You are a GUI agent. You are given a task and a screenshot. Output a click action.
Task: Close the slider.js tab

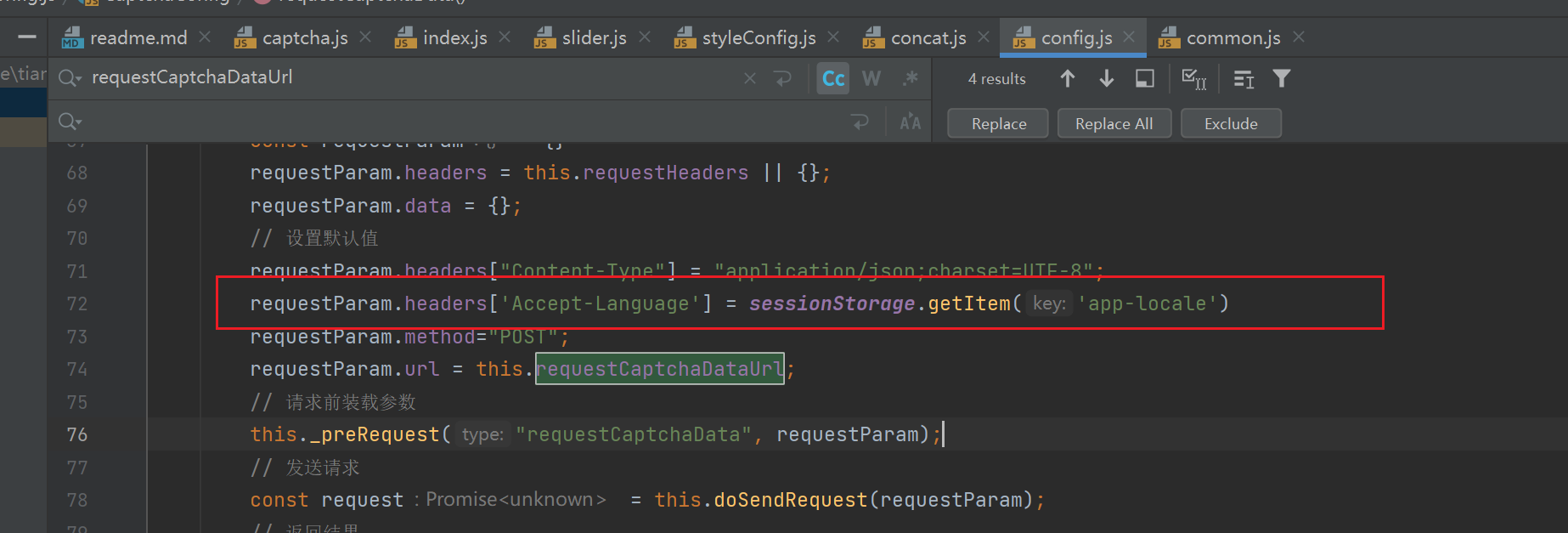645,37
